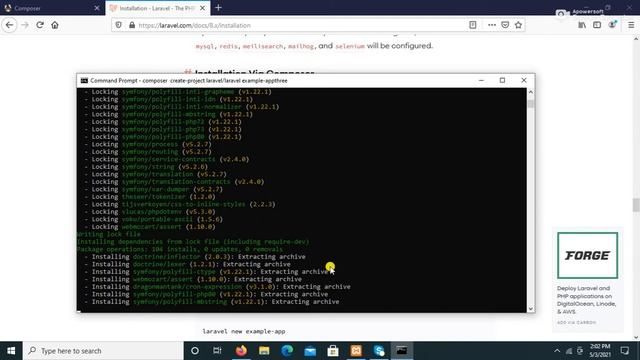The height and width of the screenshot is (360, 640).
Task: Click the 'selenium' code word on page
Action: (350, 47)
